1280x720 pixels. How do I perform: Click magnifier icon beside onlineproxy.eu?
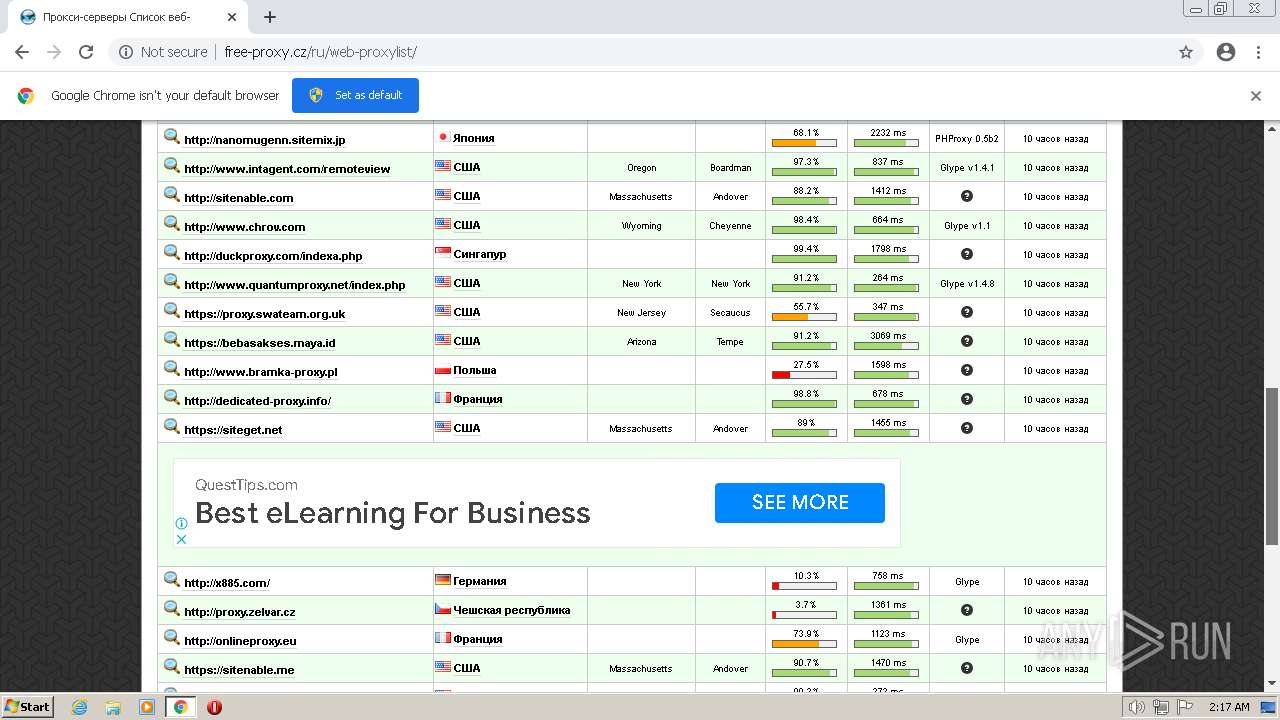point(172,638)
